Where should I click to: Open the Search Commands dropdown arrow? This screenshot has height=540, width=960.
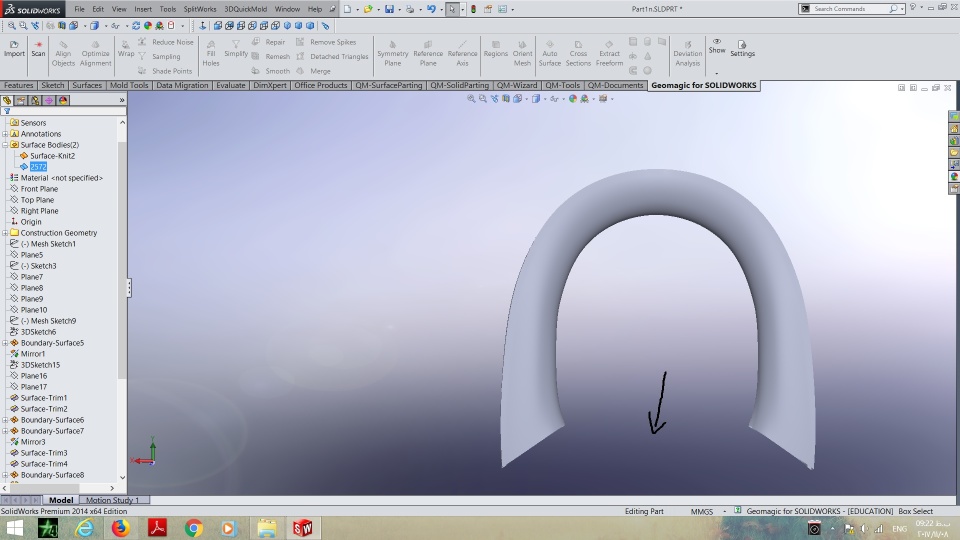pos(902,9)
